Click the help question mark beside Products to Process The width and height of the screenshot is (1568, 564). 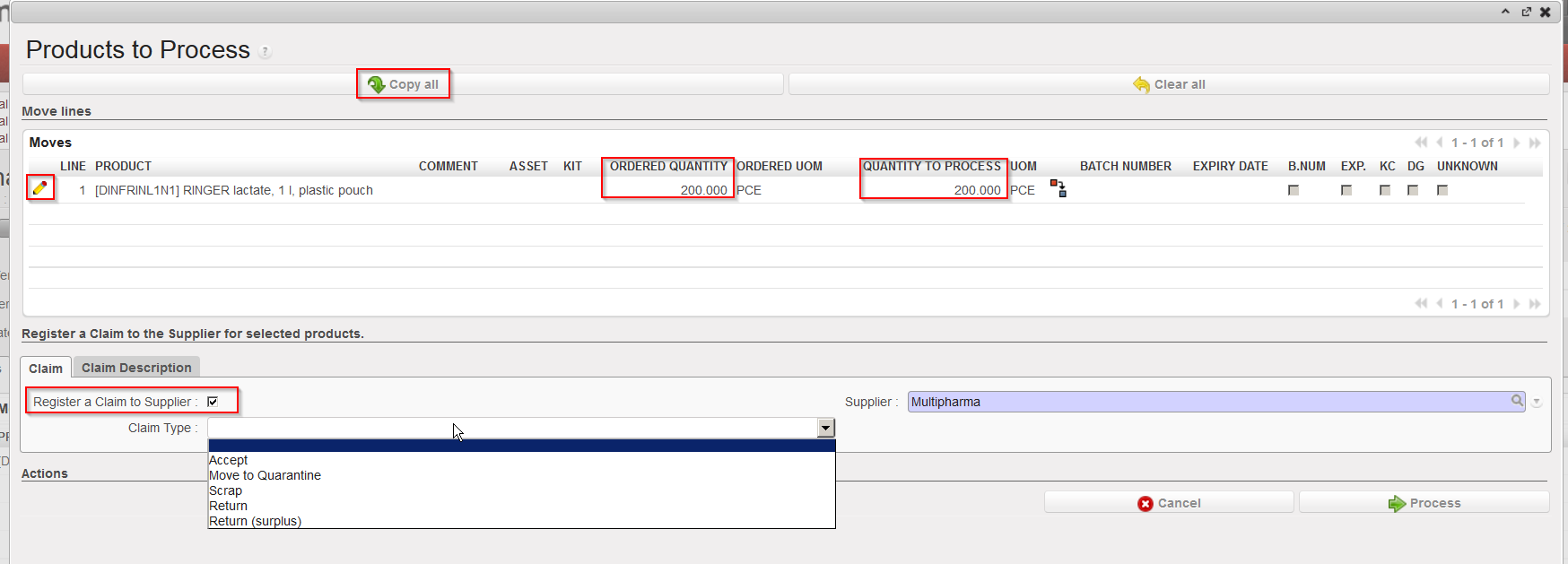click(265, 52)
